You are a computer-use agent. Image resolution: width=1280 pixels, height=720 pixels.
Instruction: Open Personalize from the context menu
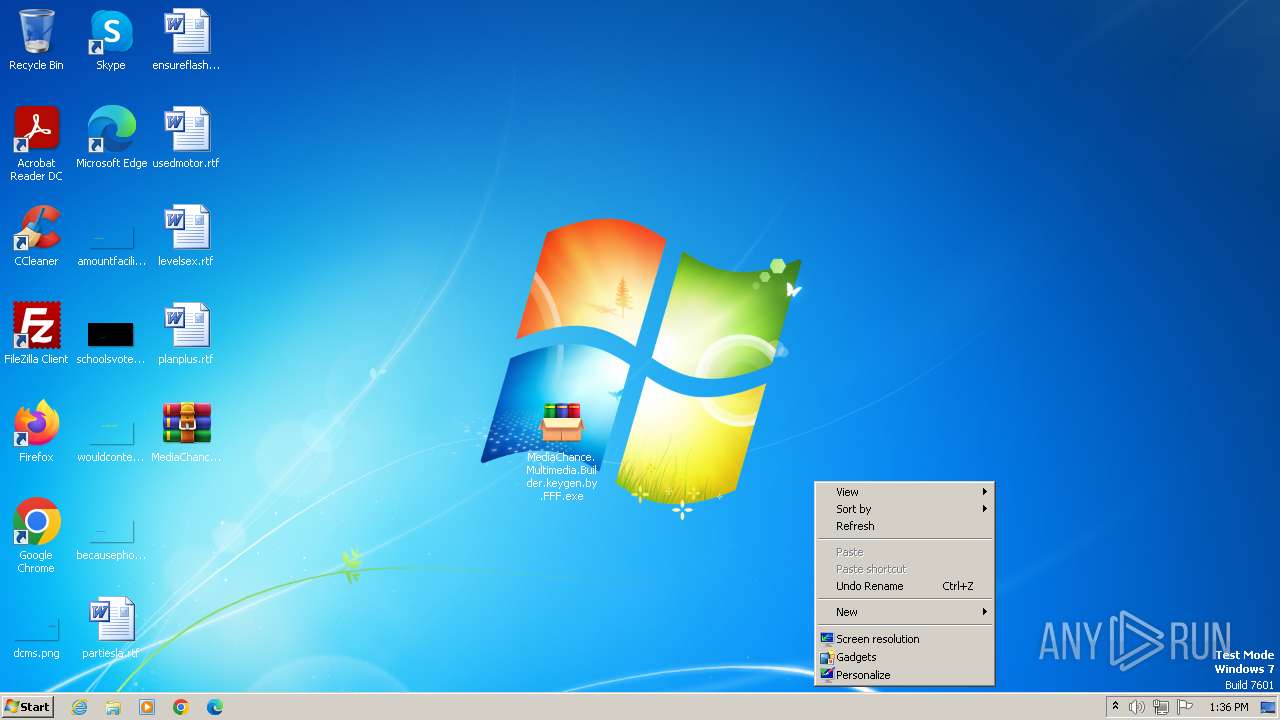904,675
